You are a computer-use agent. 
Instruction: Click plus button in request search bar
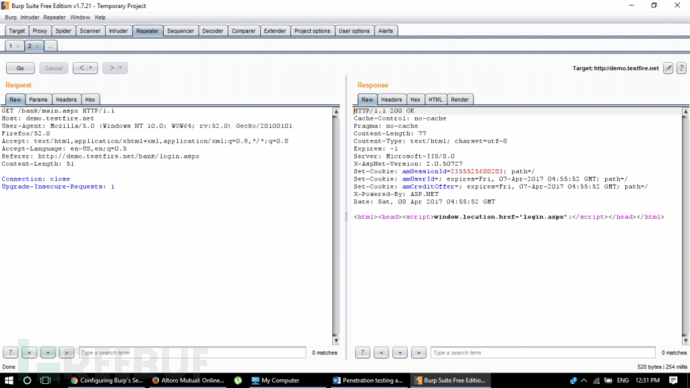(48, 352)
